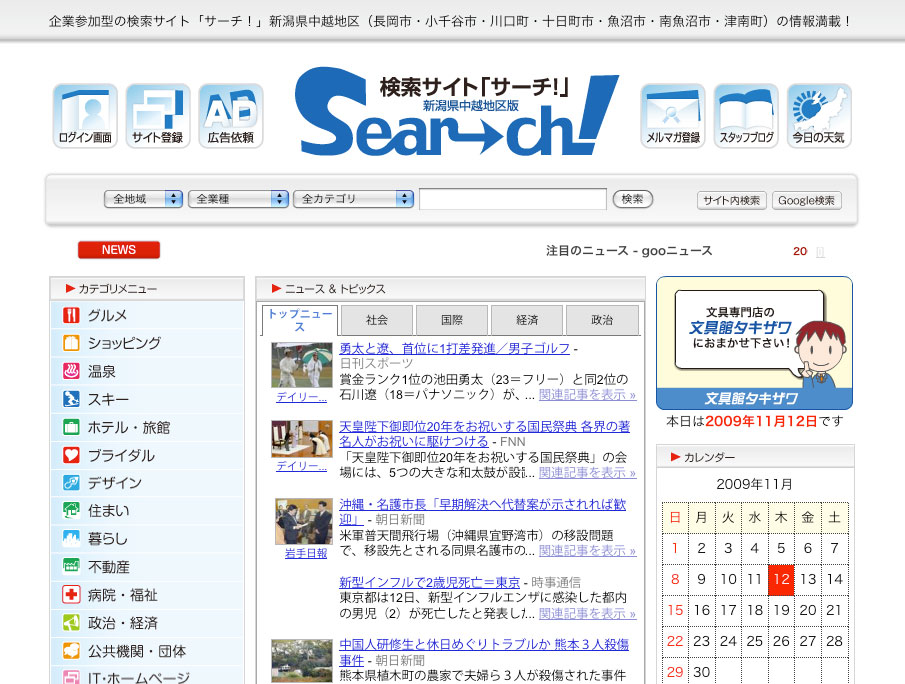Open the 全カテゴリ category dropdown
Screen dimensions: 905x684
coord(354,199)
